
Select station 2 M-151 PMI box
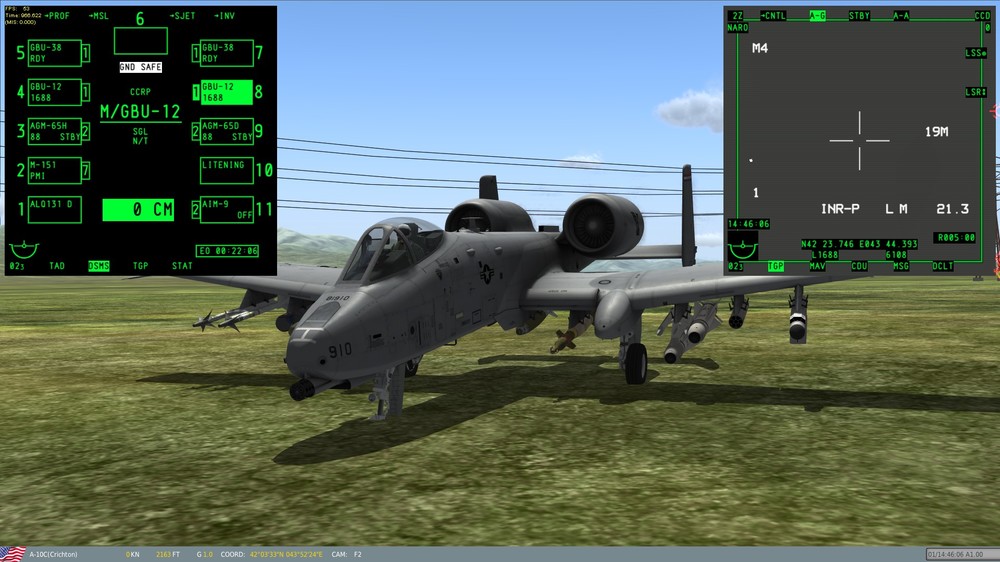55,170
